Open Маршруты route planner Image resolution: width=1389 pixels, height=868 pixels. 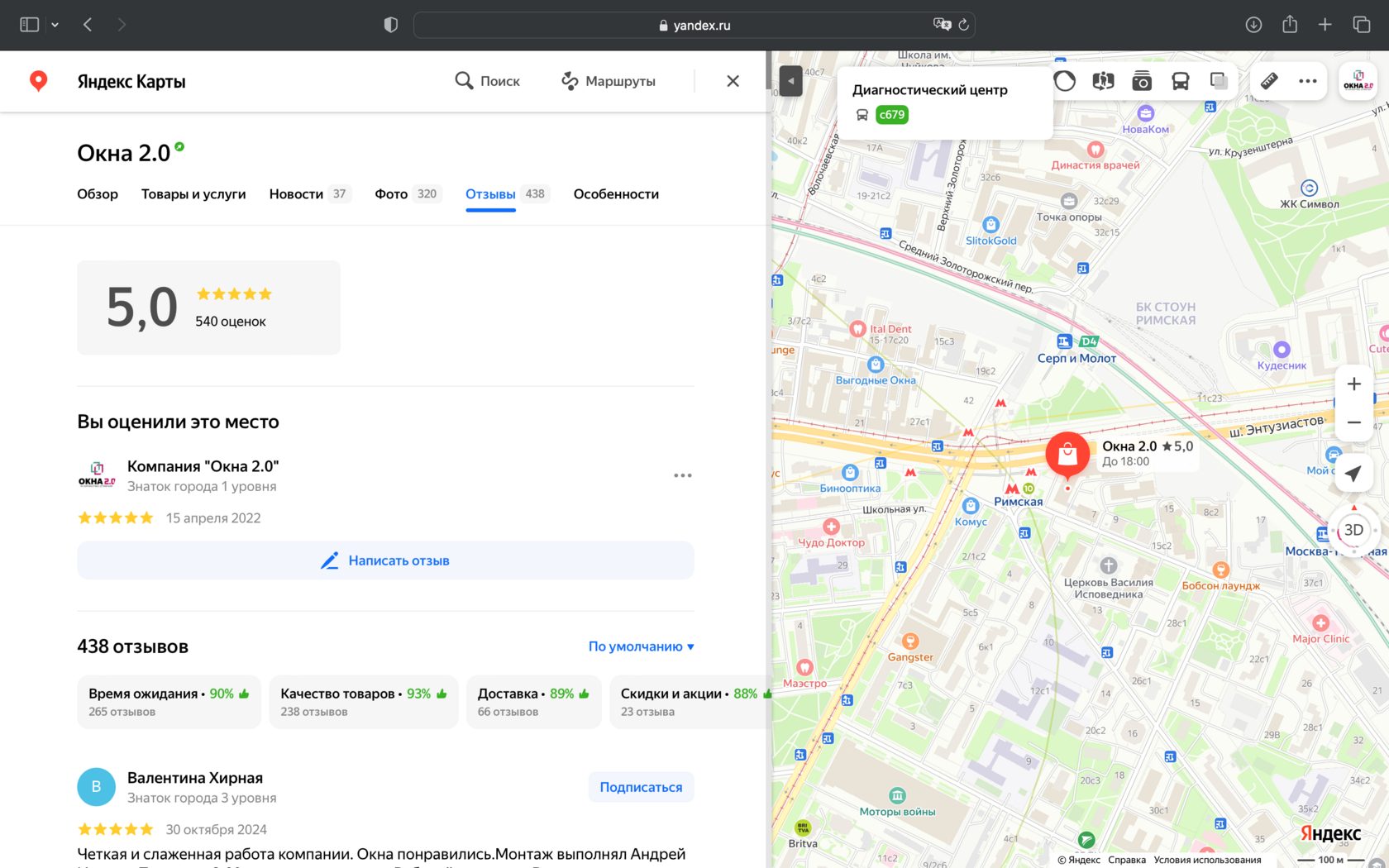pos(609,81)
